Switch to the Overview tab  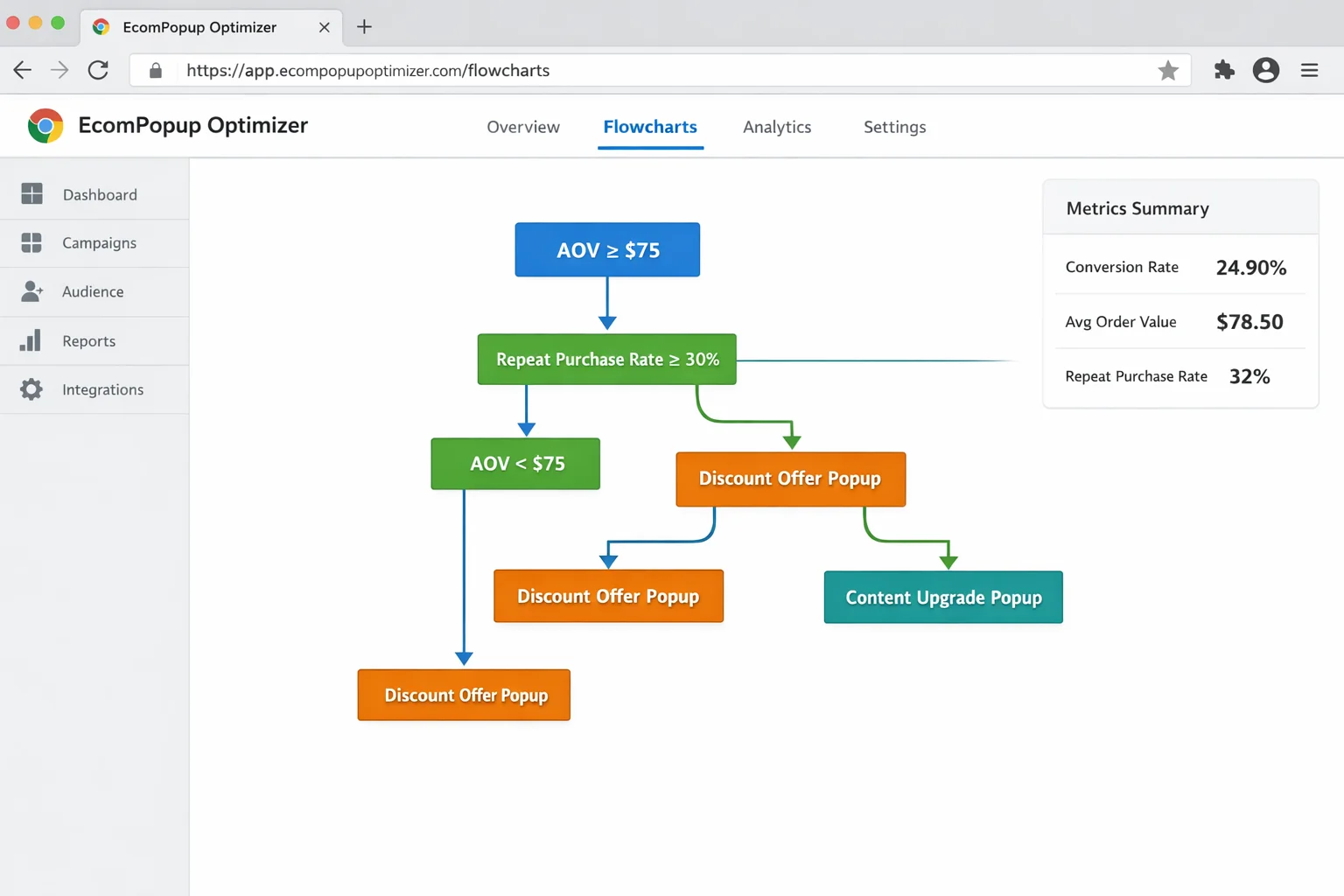pyautogui.click(x=522, y=127)
